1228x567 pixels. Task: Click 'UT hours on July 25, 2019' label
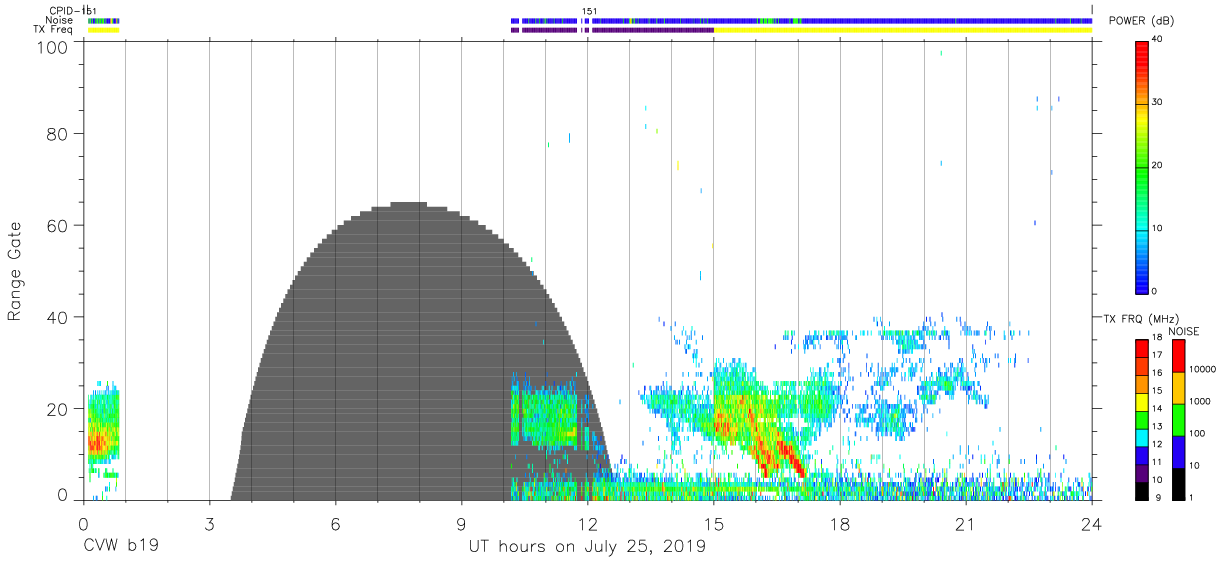[x=588, y=547]
